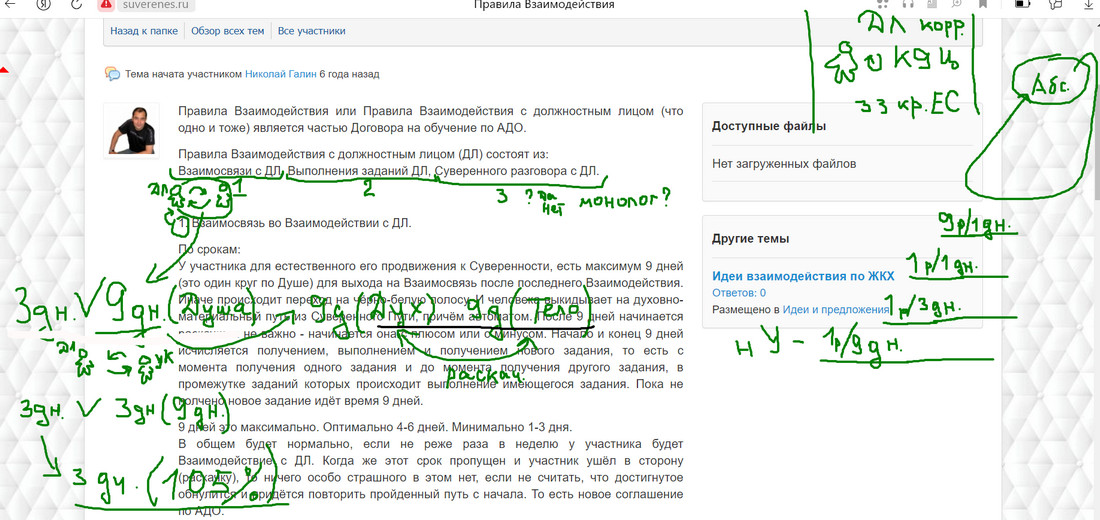The width and height of the screenshot is (1100, 520).
Task: Bookmark this page with the bookmark icon
Action: 983,5
